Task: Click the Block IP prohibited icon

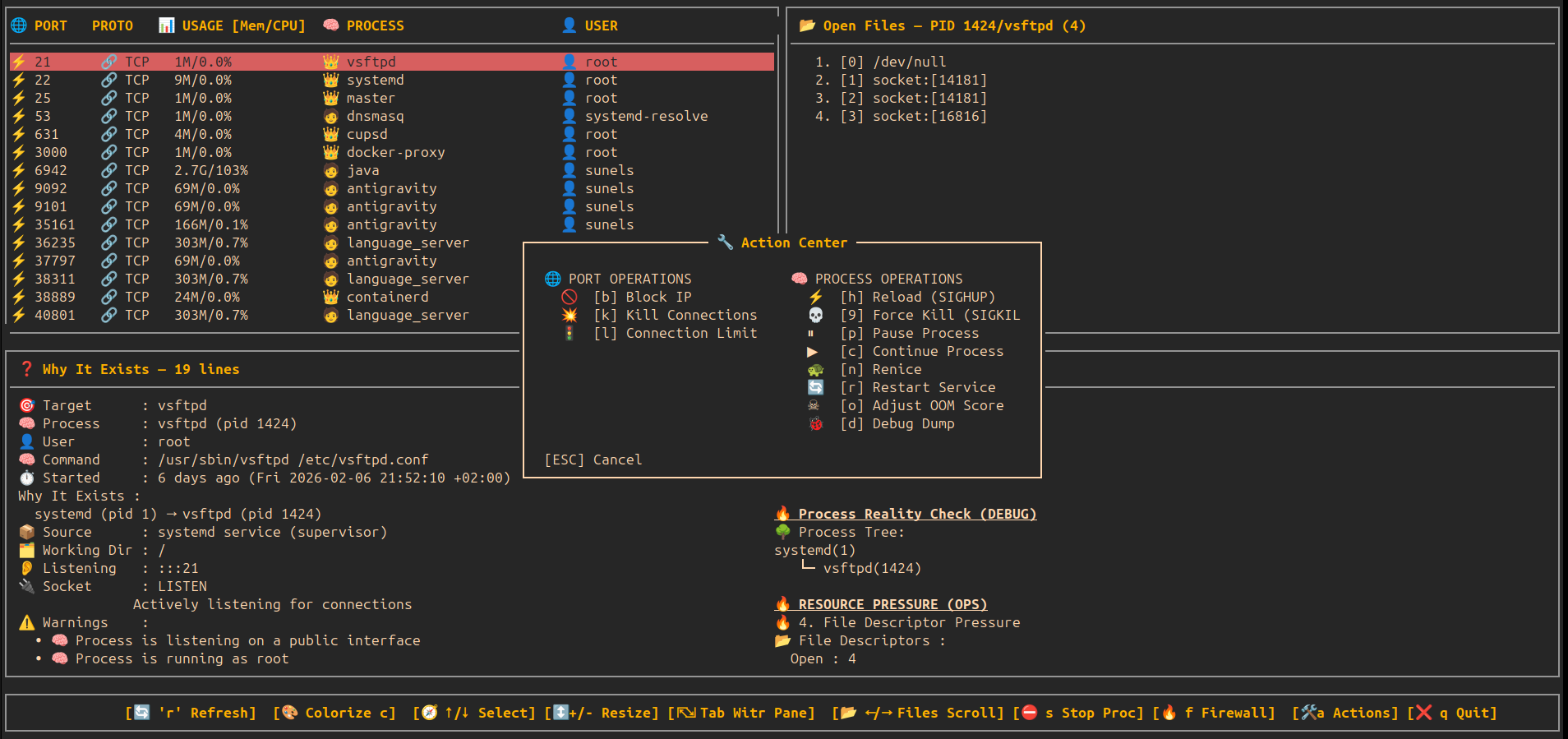Action: tap(569, 297)
